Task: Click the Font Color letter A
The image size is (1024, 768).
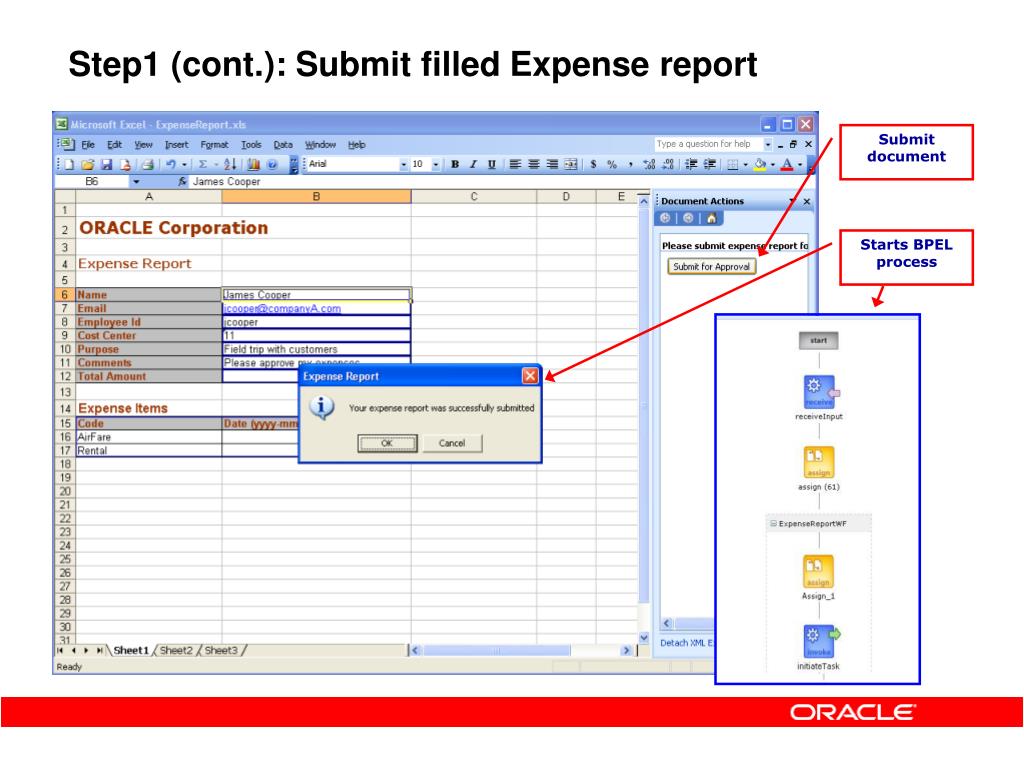Action: click(x=787, y=165)
